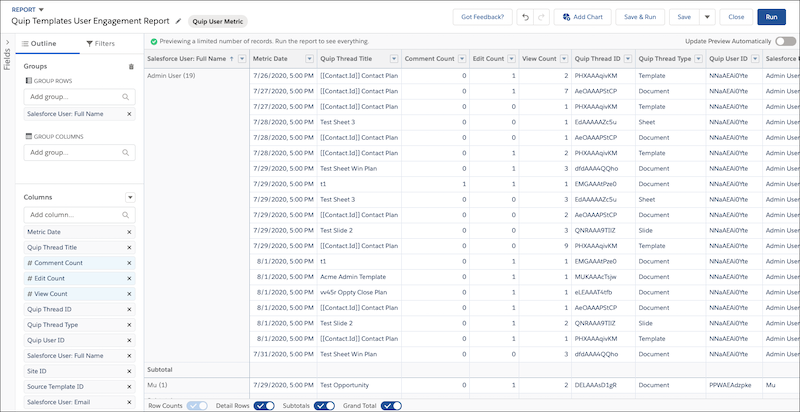The image size is (800, 412).
Task: Select the Mu (1) group cell
Action: (x=197, y=385)
